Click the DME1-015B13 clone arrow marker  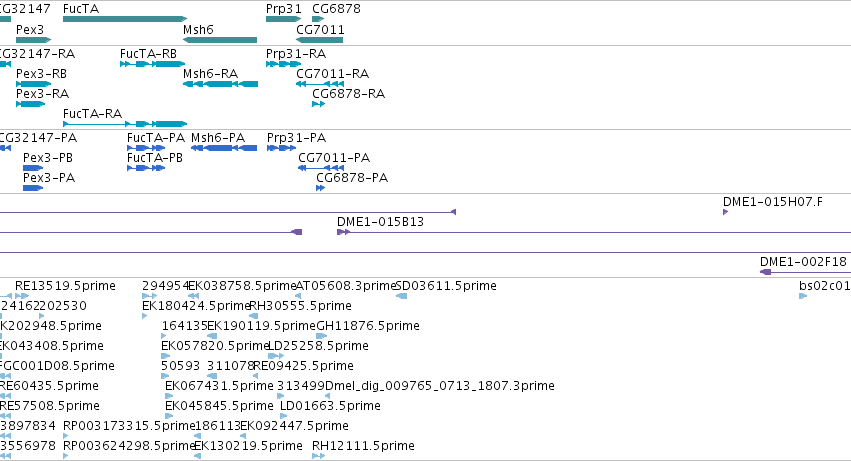pyautogui.click(x=343, y=232)
